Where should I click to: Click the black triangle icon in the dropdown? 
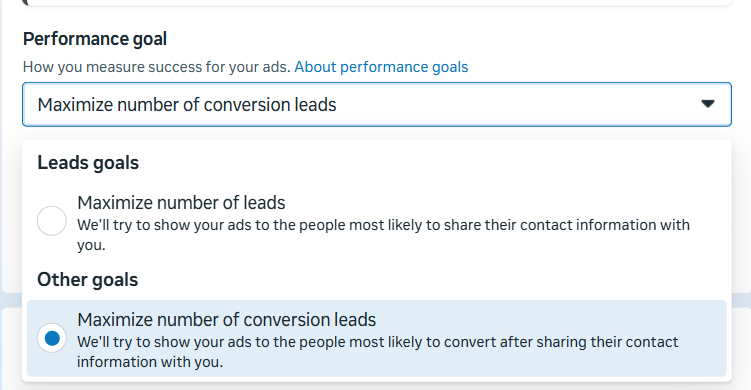coord(707,104)
